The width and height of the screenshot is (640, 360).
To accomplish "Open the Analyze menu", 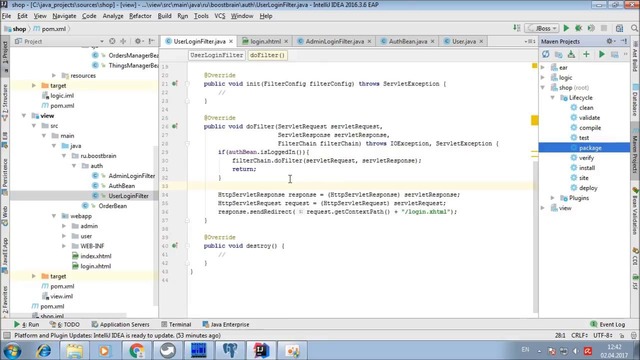I will pyautogui.click(x=113, y=16).
